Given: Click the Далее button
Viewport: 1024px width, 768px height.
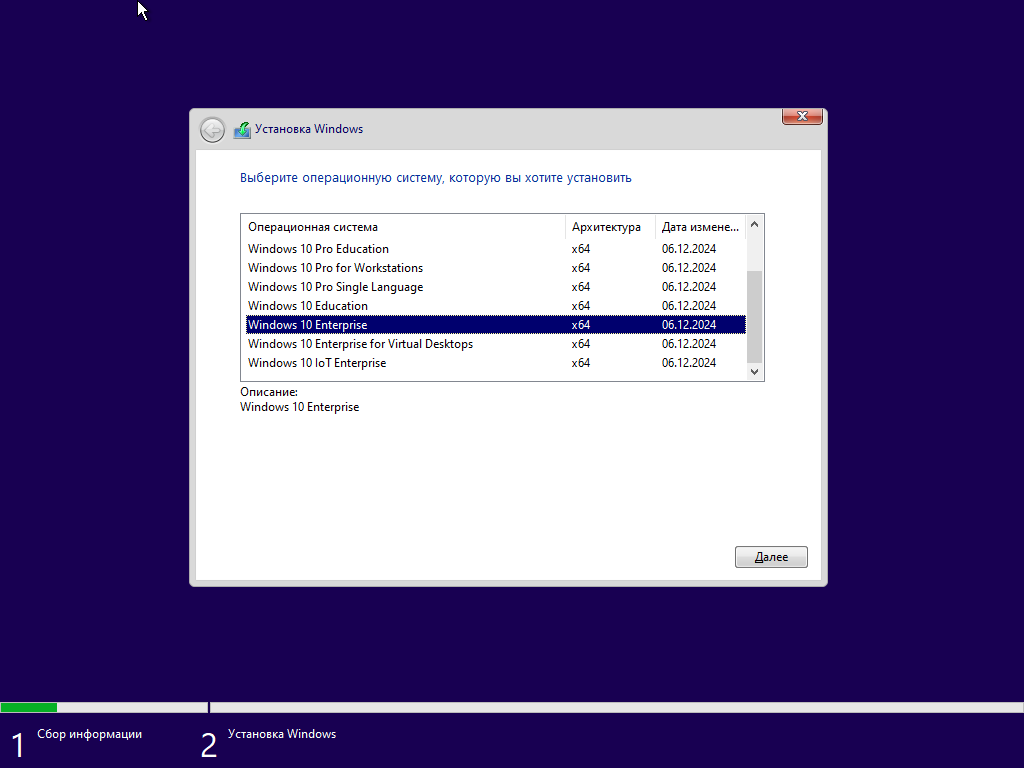Looking at the screenshot, I should pyautogui.click(x=771, y=557).
